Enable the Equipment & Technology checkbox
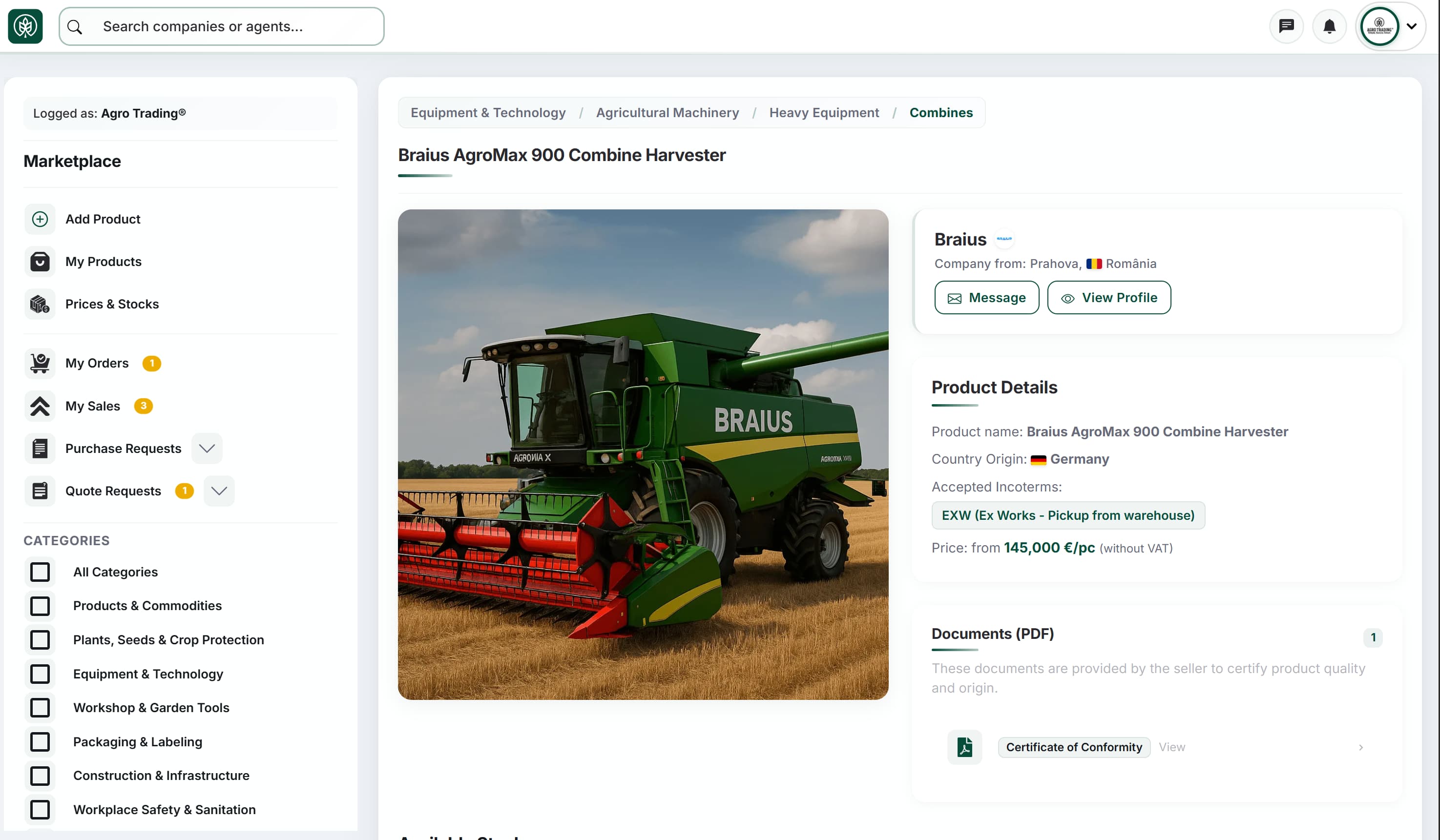 pos(40,674)
